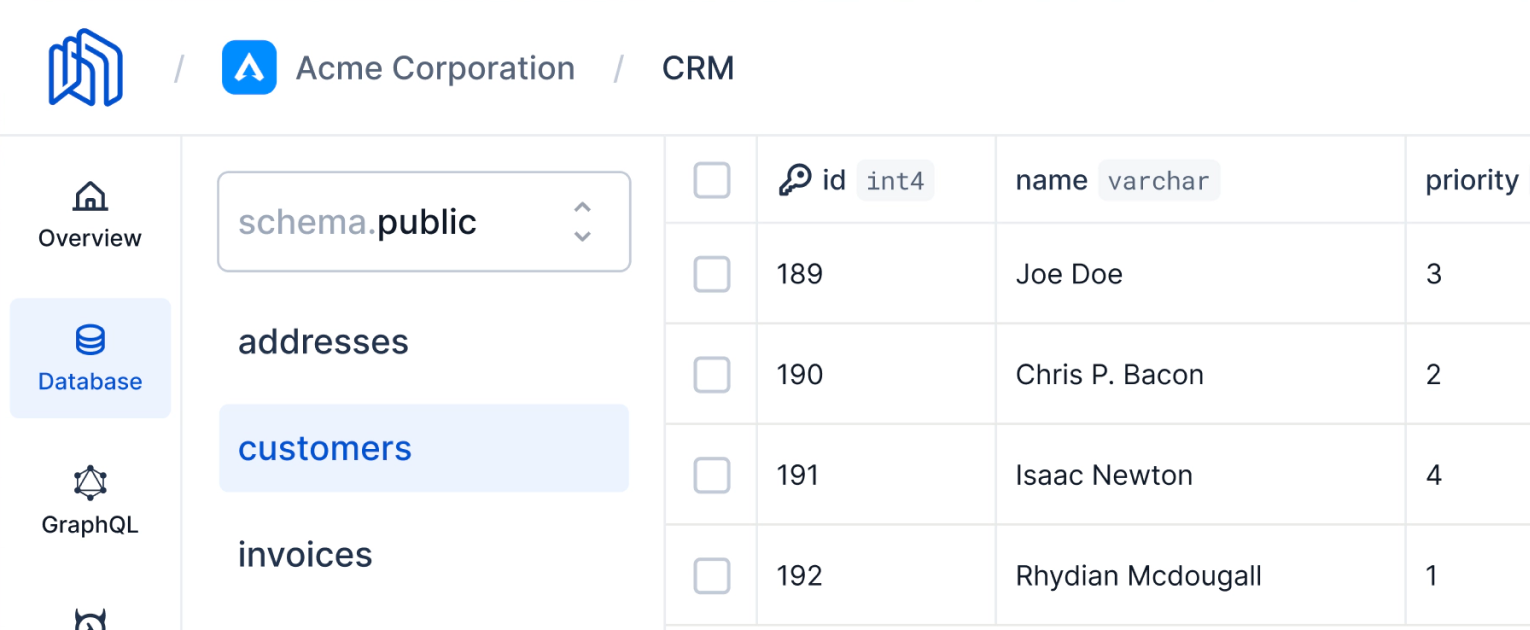This screenshot has width=1530, height=630.
Task: Open the Overview home icon
Action: 90,196
